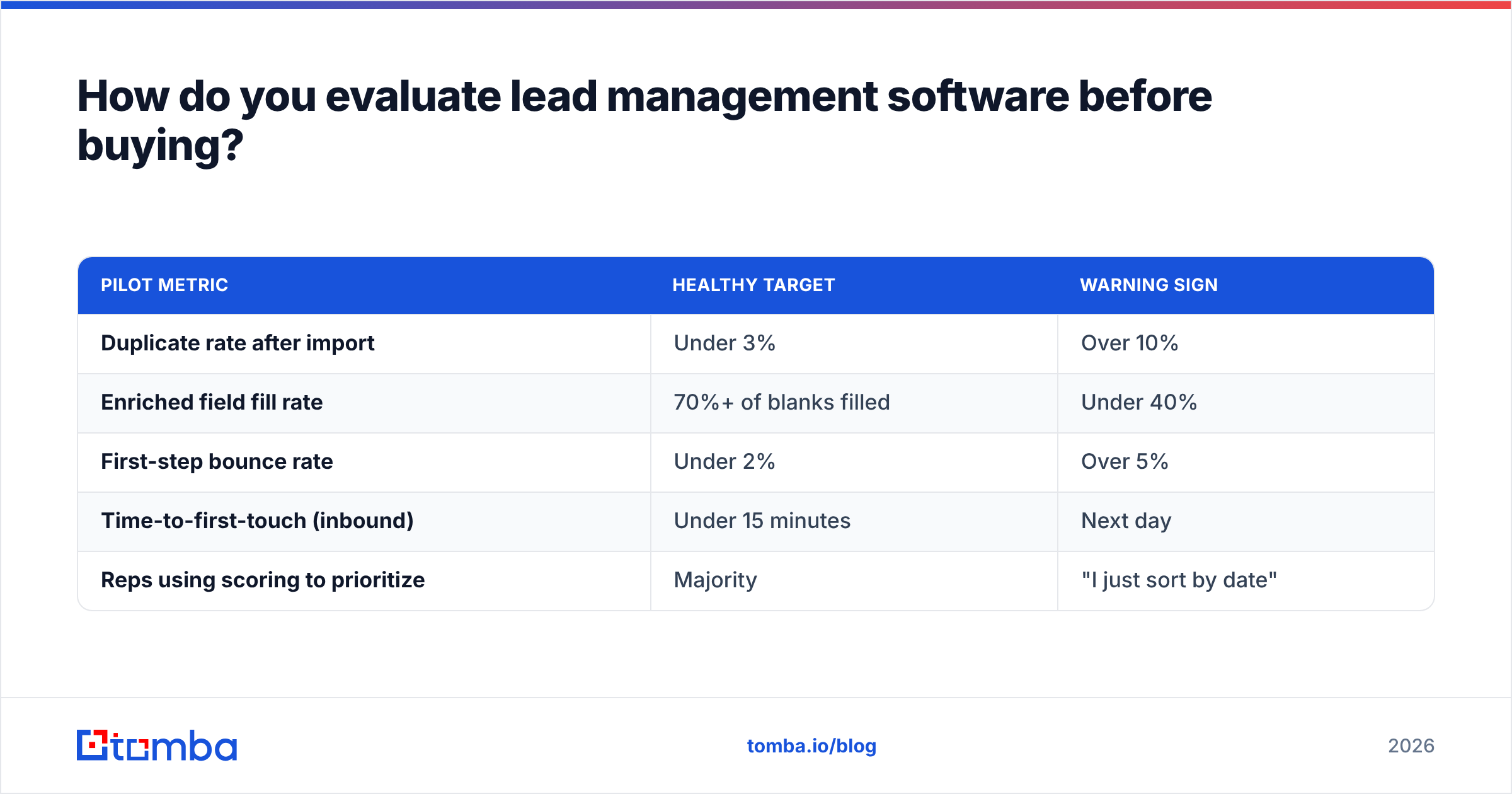Click the 'Duplicate rate after import' cell

point(364,343)
